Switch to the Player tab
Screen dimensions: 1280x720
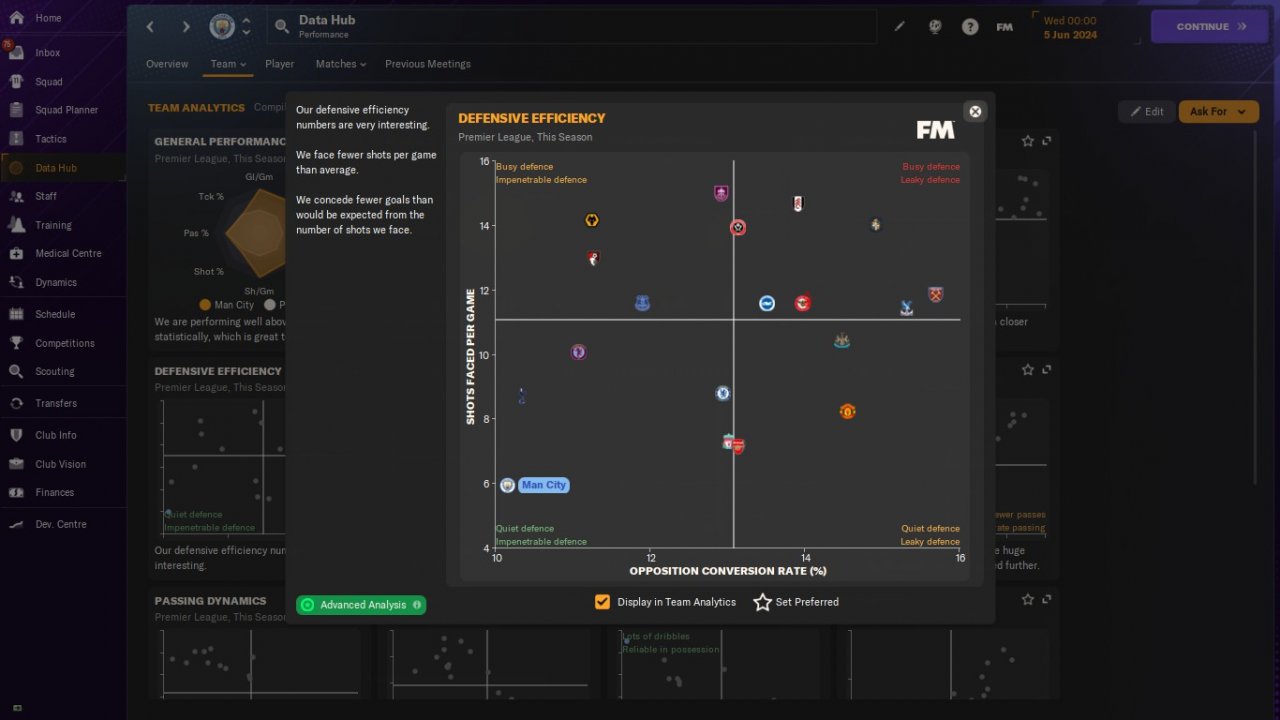pyautogui.click(x=280, y=64)
